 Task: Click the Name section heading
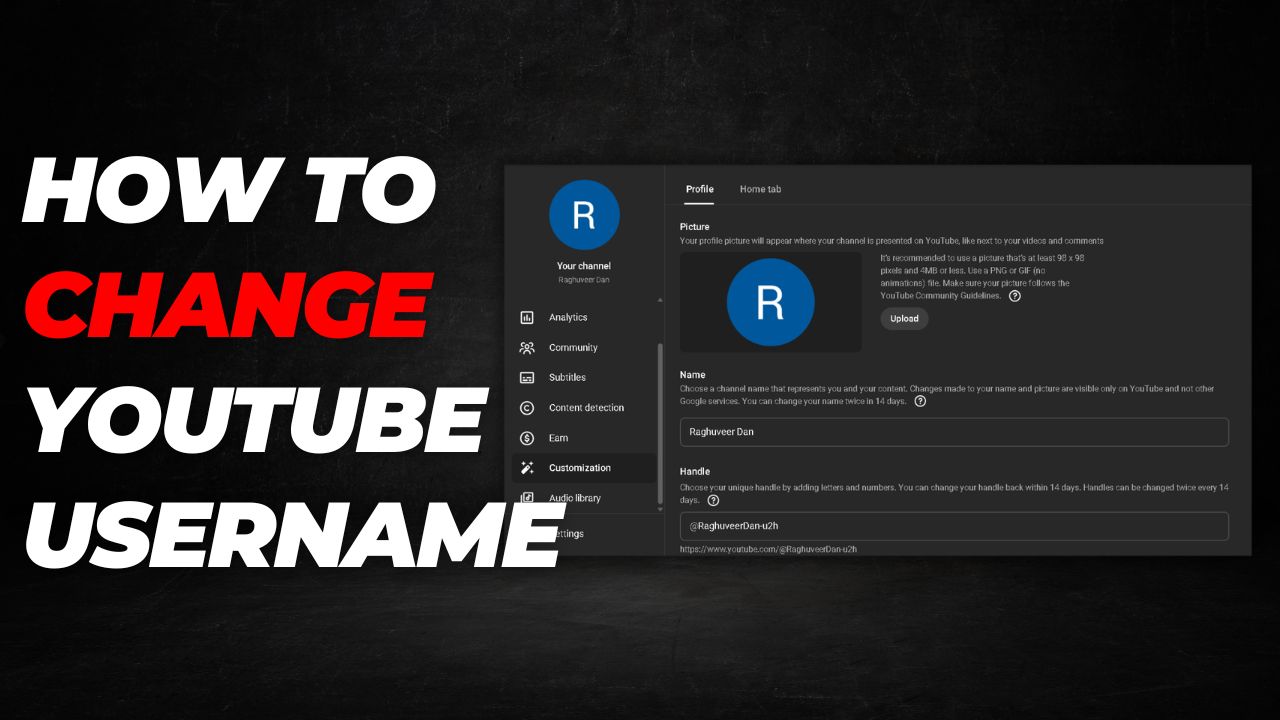[x=693, y=375]
